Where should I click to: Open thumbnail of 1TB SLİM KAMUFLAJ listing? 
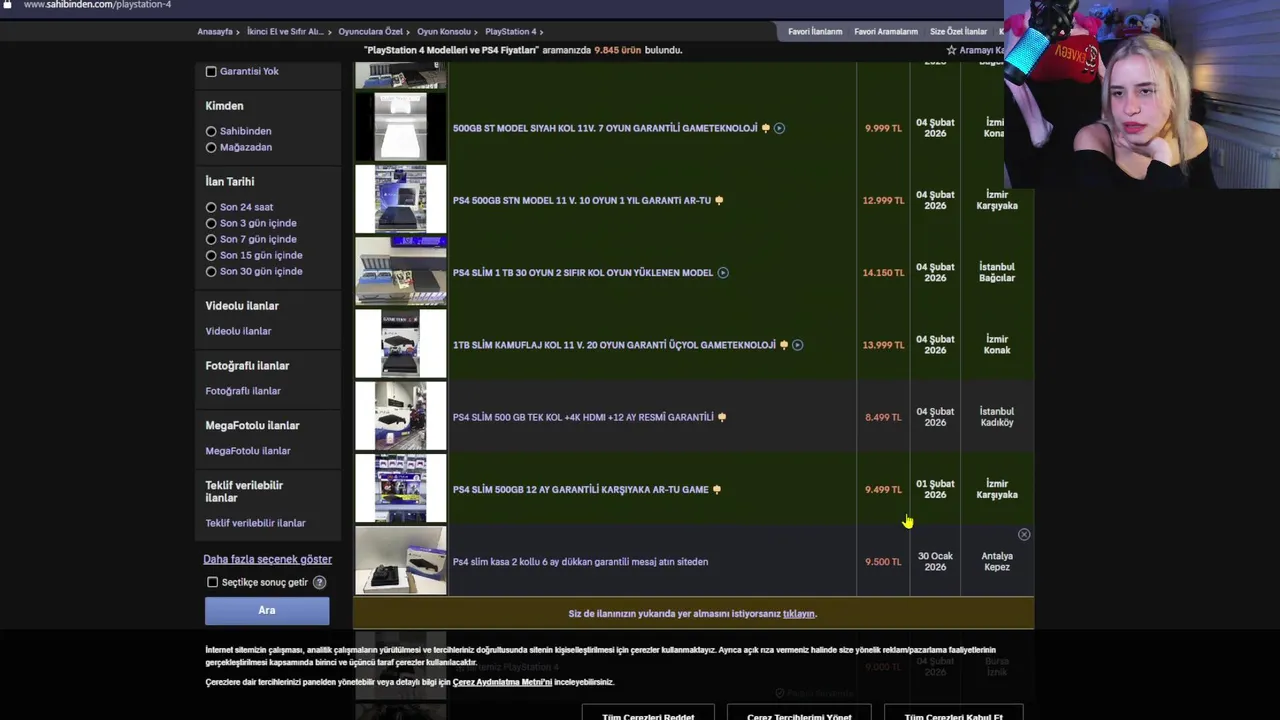(401, 344)
